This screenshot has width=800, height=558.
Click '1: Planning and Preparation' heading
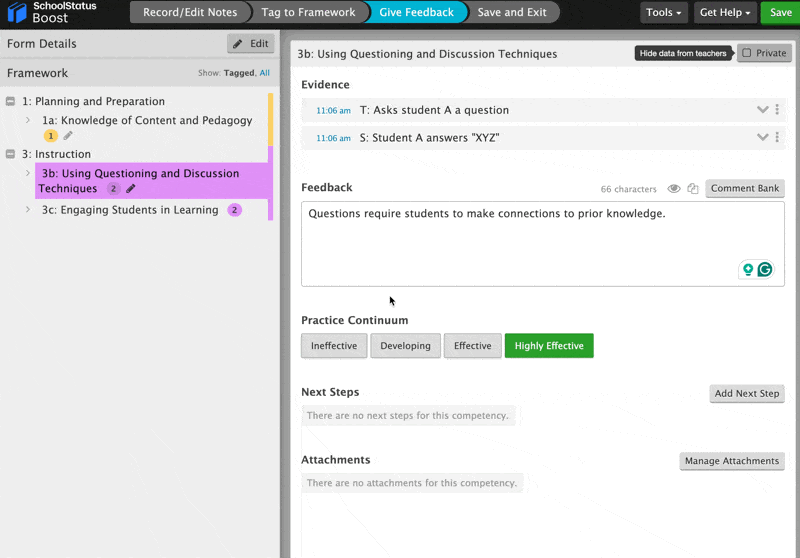click(93, 102)
